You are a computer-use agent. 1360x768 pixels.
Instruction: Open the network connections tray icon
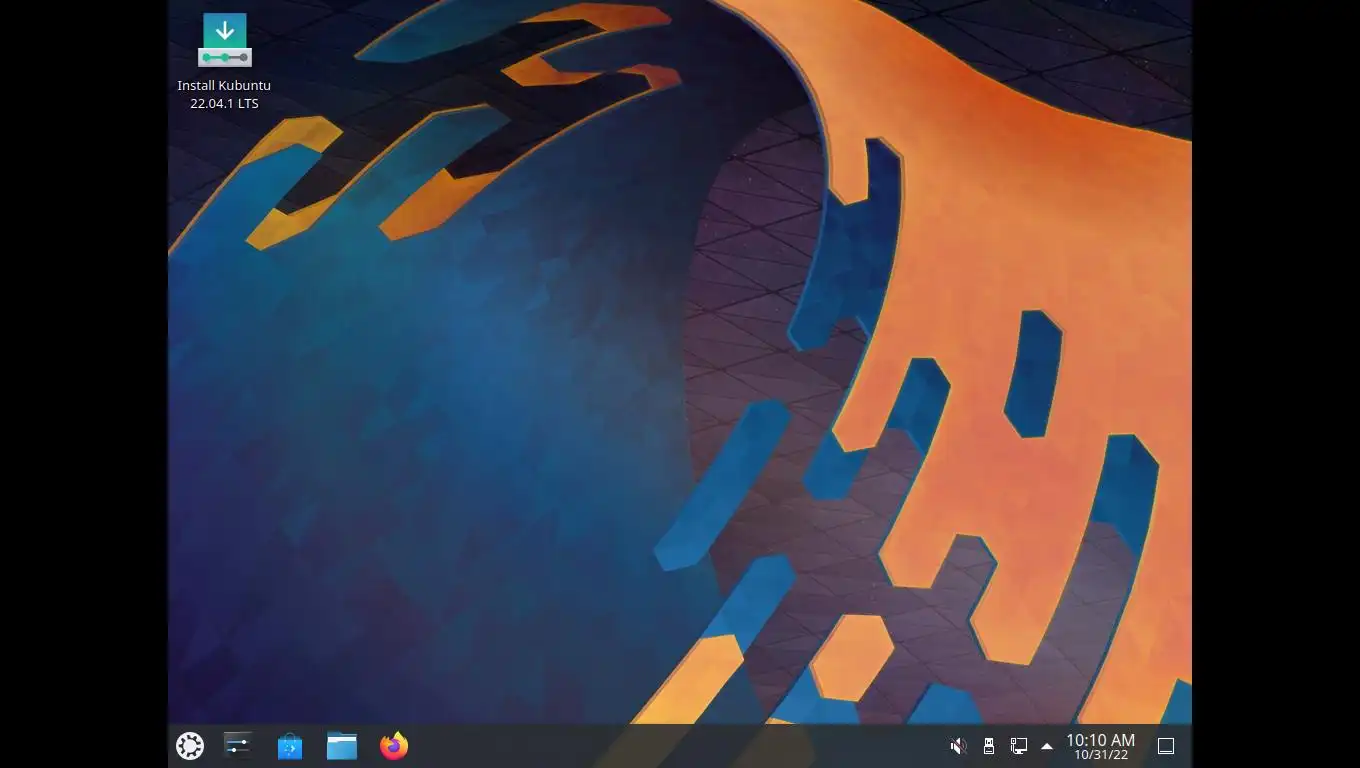point(1019,746)
